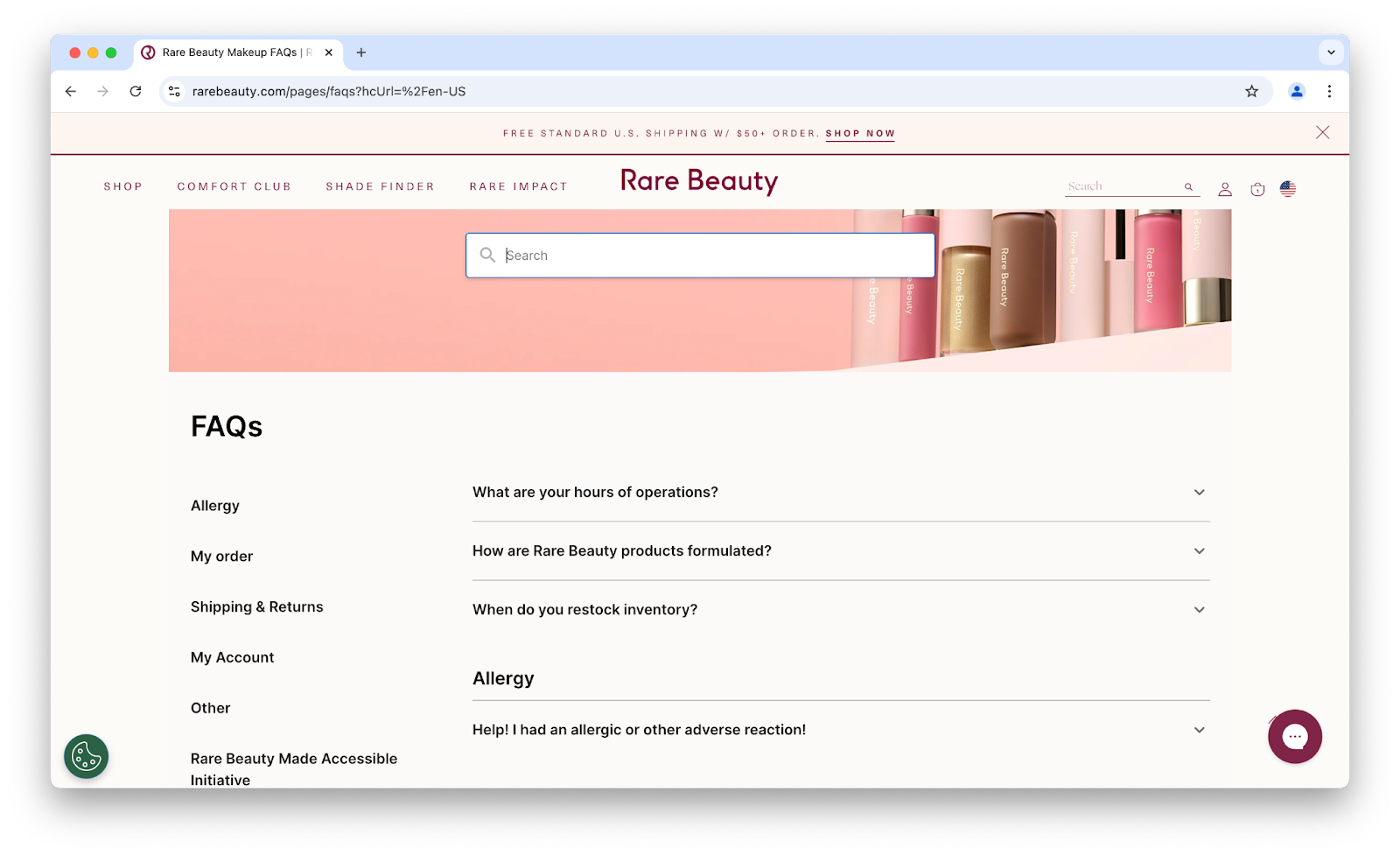Reload the page with the refresh icon

[136, 91]
